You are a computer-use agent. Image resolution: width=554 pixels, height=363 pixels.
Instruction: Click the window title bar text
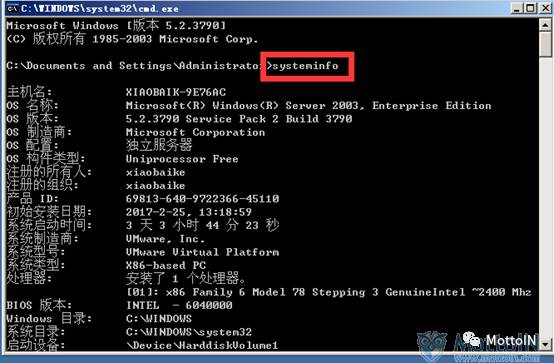coord(100,8)
